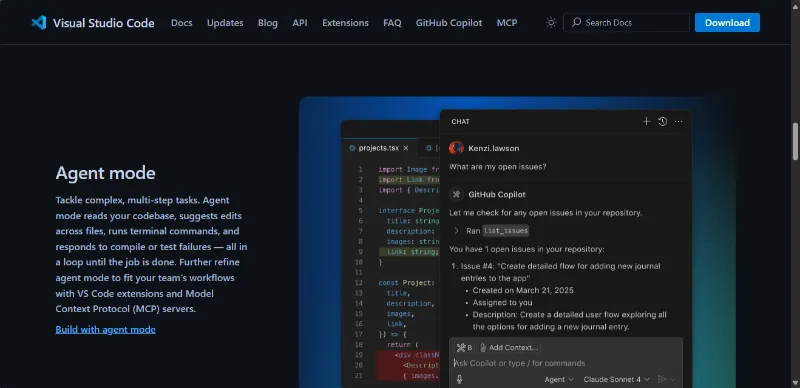Click 'Created on March 21, 2025' text
This screenshot has height=388, width=800.
click(x=523, y=290)
